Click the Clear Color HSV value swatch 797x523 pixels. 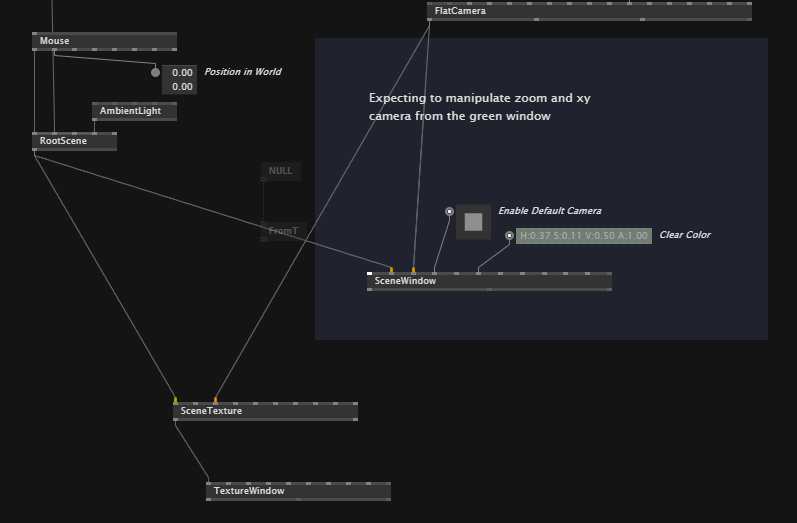click(584, 236)
